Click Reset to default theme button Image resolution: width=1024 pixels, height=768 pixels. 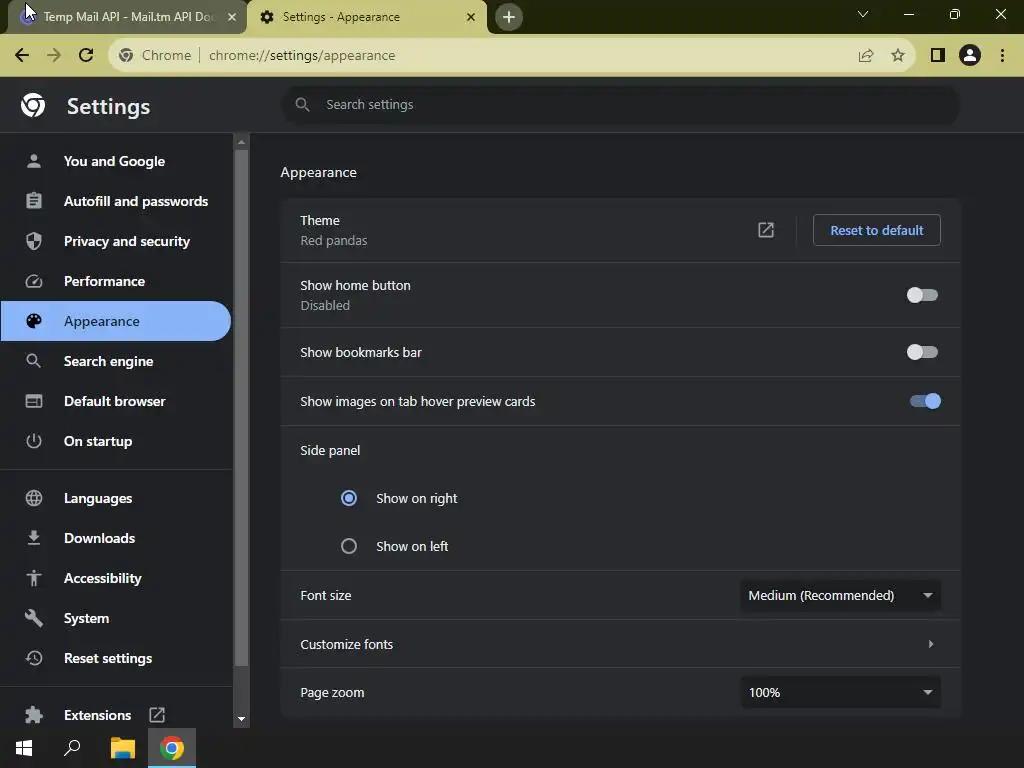pyautogui.click(x=876, y=230)
